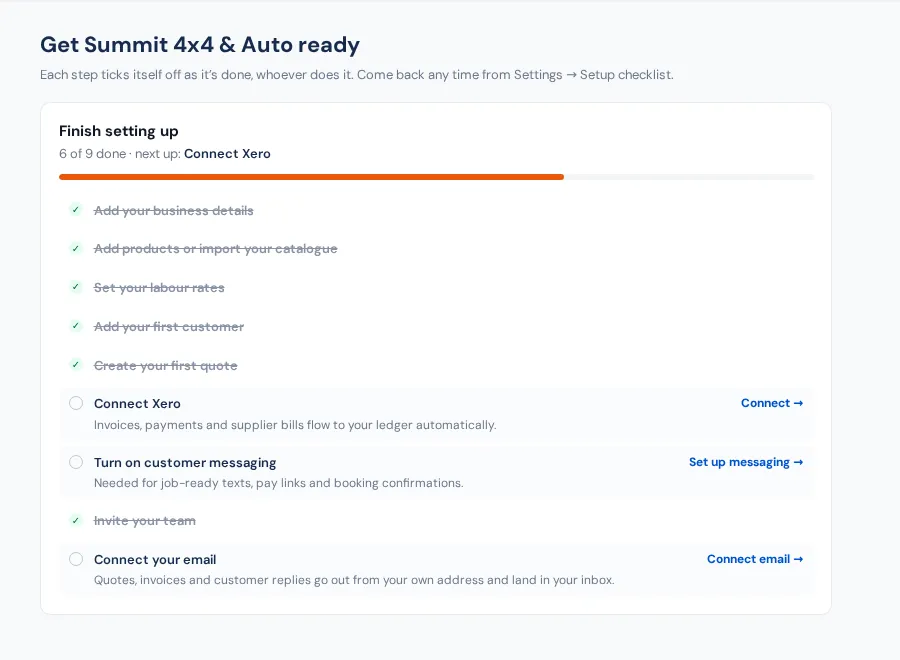Open the Set up messaging link
This screenshot has width=900, height=660.
(x=746, y=462)
